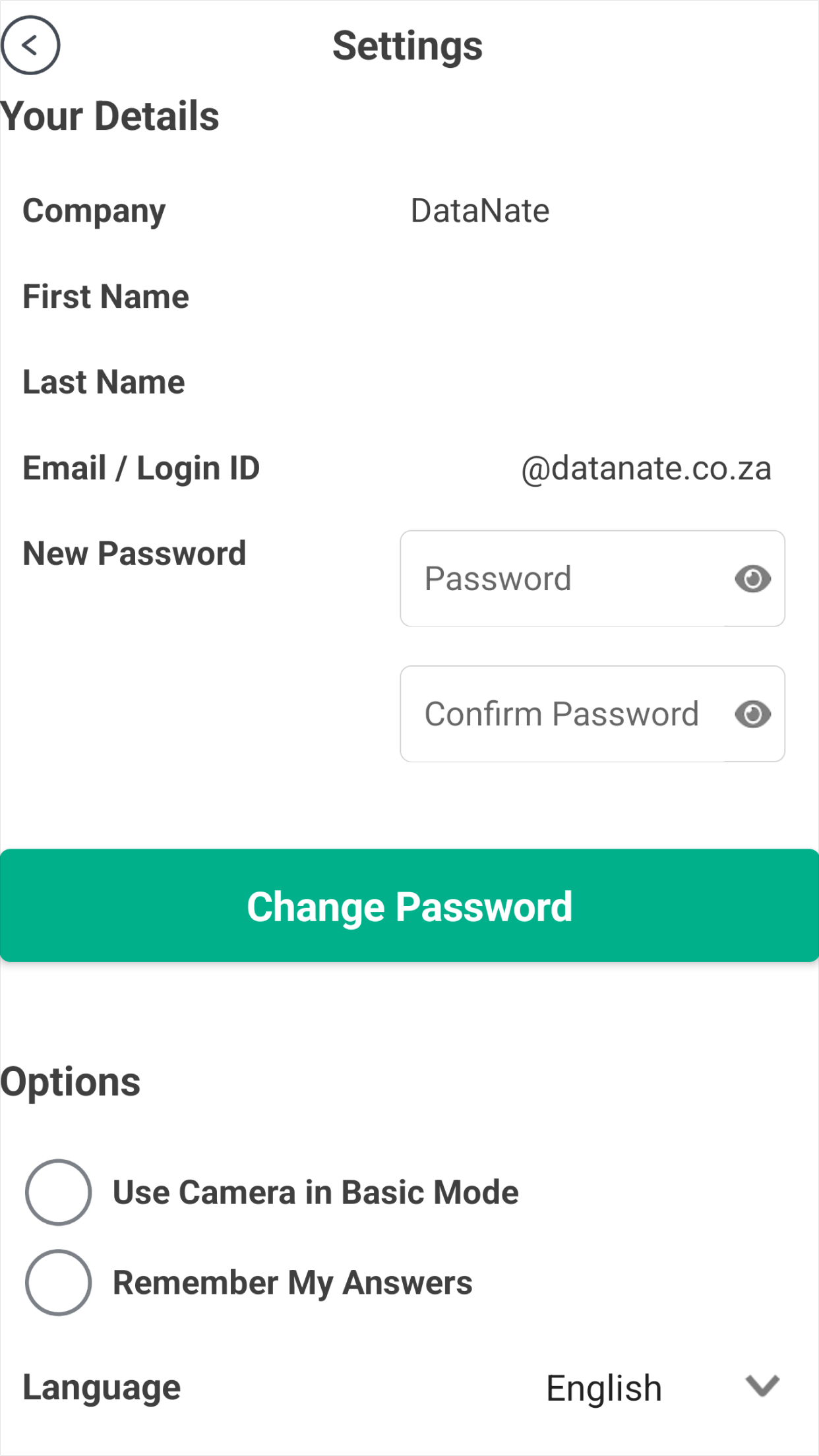The width and height of the screenshot is (819, 1456).
Task: Click the First Name label
Action: [x=106, y=297]
